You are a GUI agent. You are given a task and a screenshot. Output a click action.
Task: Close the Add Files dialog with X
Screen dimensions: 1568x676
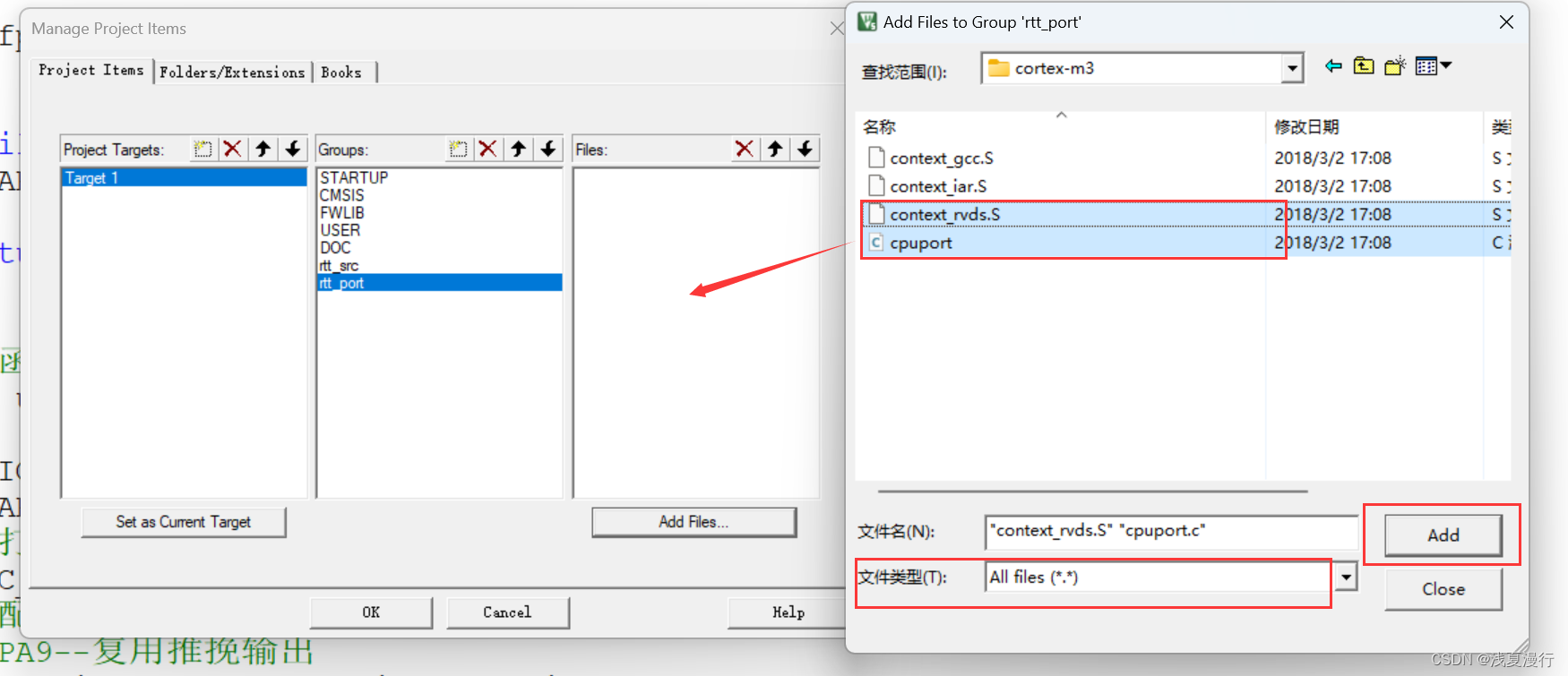point(1506,22)
